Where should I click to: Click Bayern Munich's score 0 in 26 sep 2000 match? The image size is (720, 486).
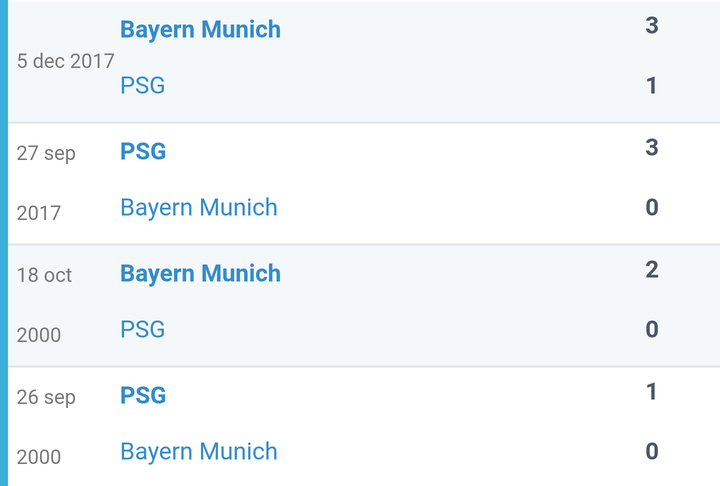652,452
